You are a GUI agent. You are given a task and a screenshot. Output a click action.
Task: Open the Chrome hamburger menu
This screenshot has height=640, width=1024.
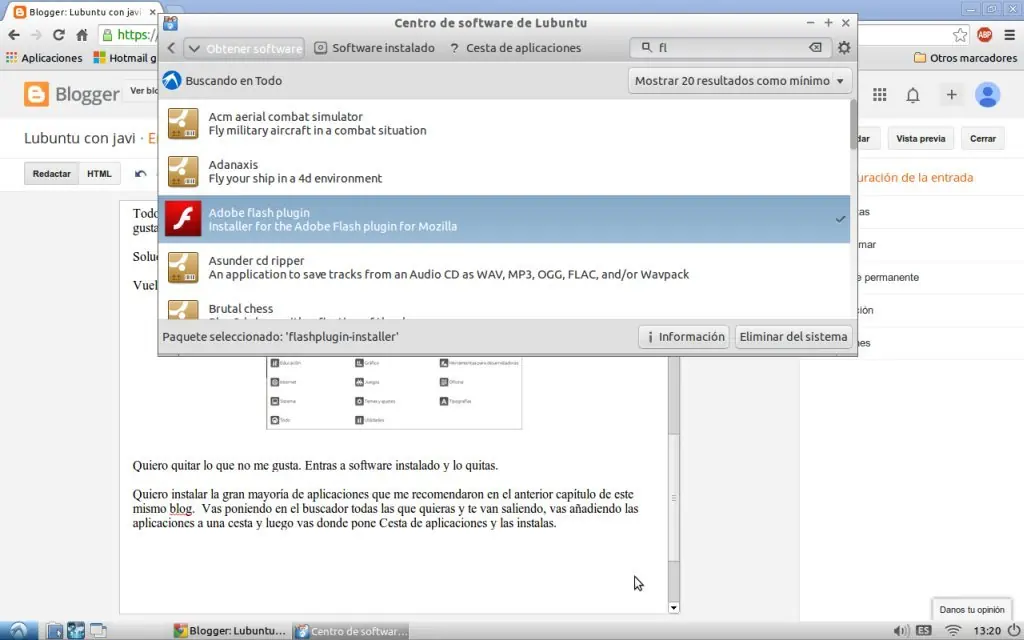click(1010, 35)
